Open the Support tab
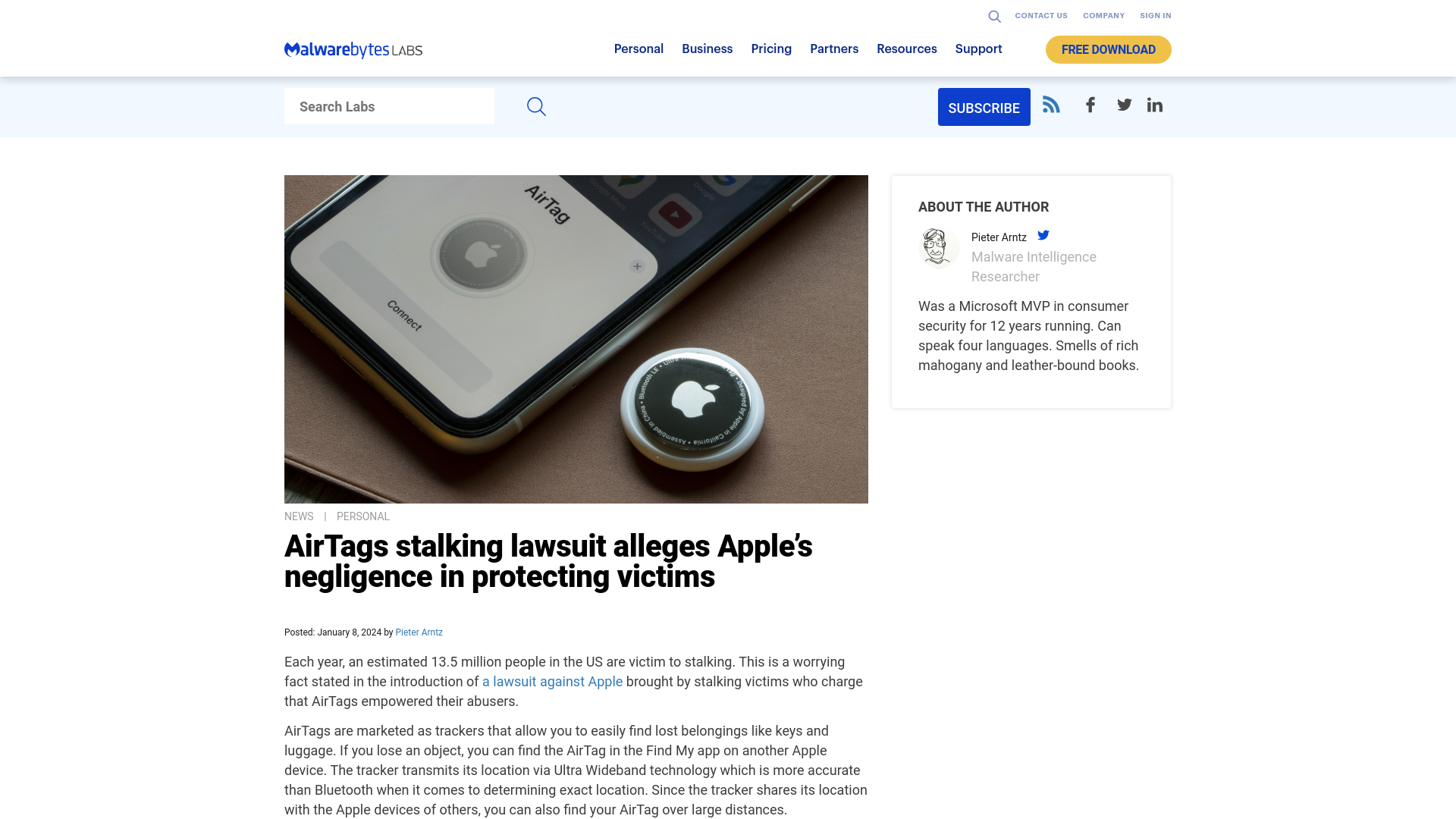Image resolution: width=1456 pixels, height=819 pixels. click(978, 48)
